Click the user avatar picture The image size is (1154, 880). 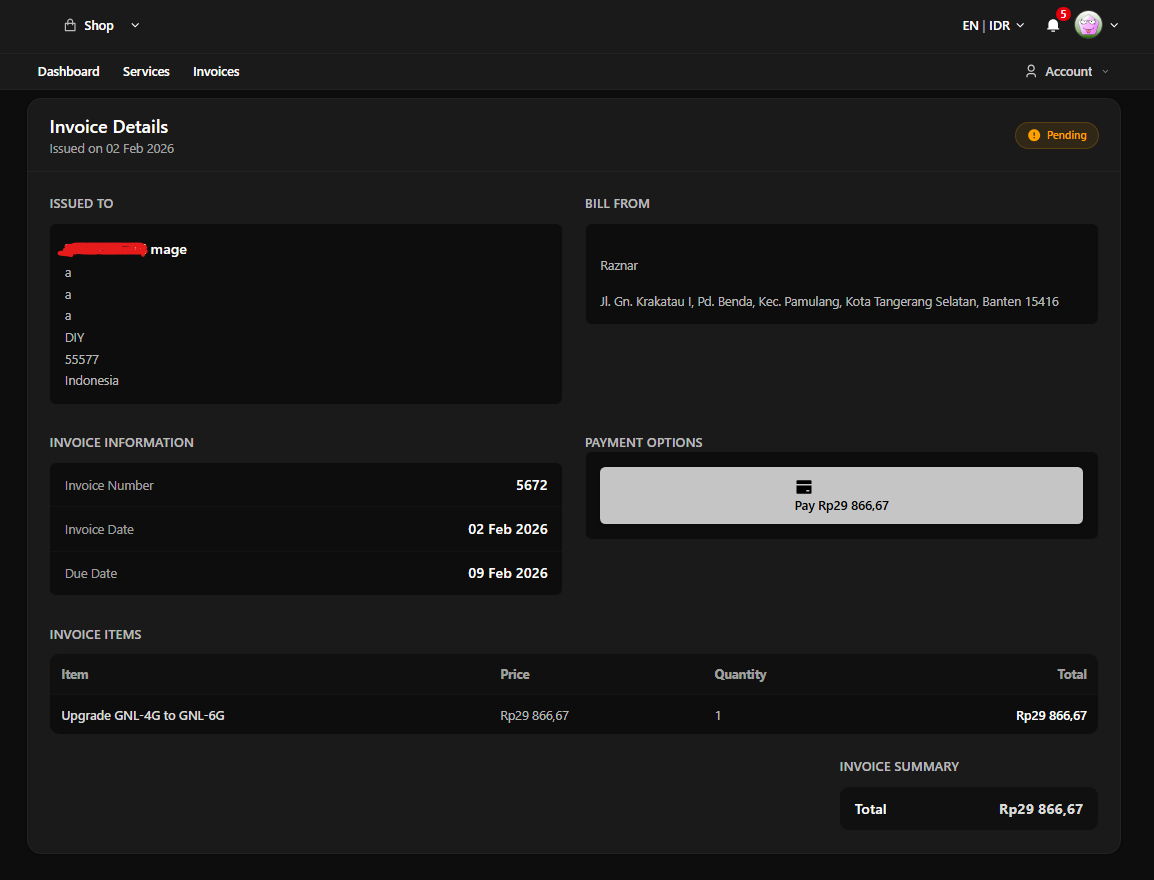[1088, 25]
